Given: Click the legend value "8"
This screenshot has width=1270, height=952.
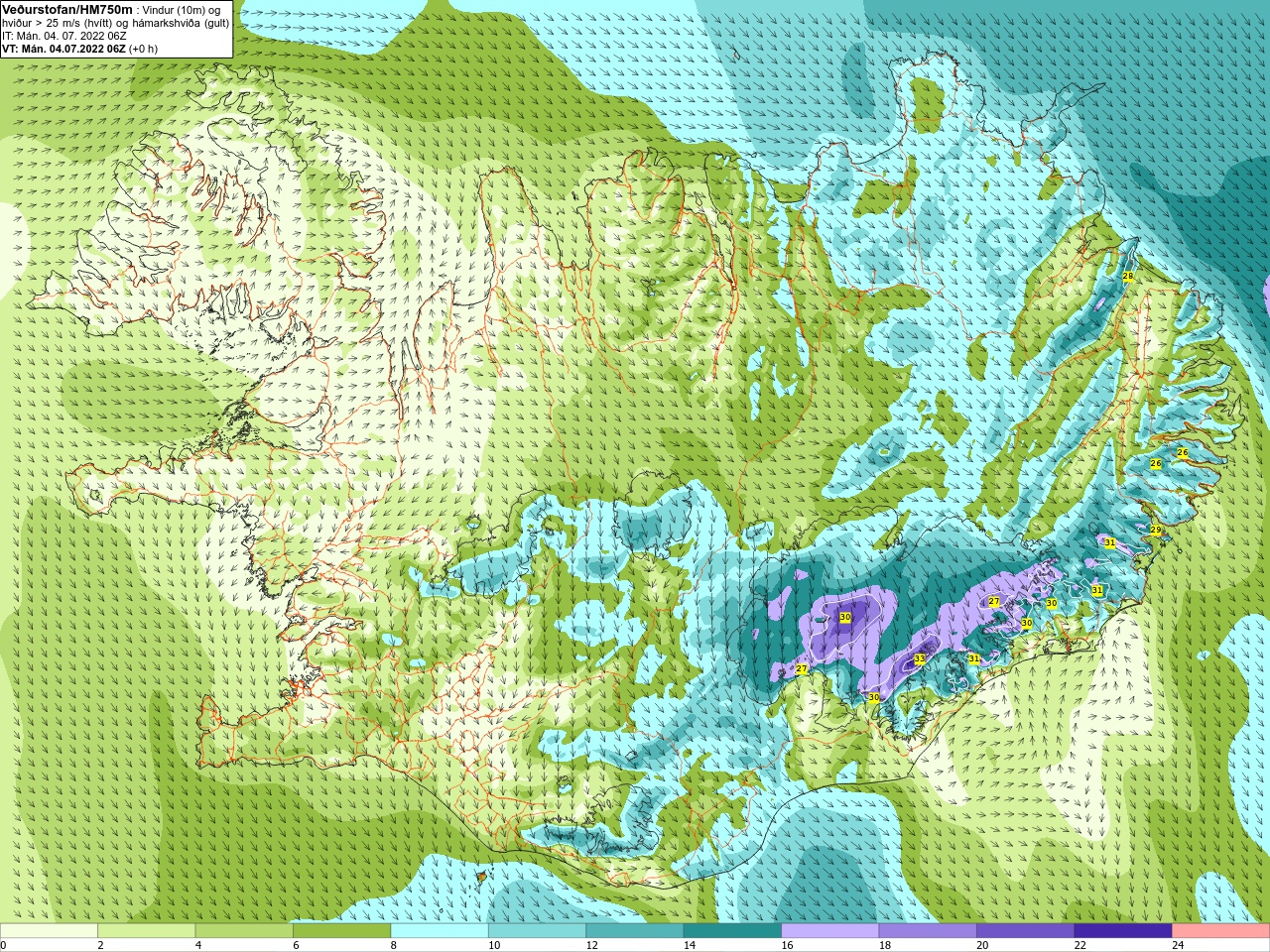Looking at the screenshot, I should 394,945.
